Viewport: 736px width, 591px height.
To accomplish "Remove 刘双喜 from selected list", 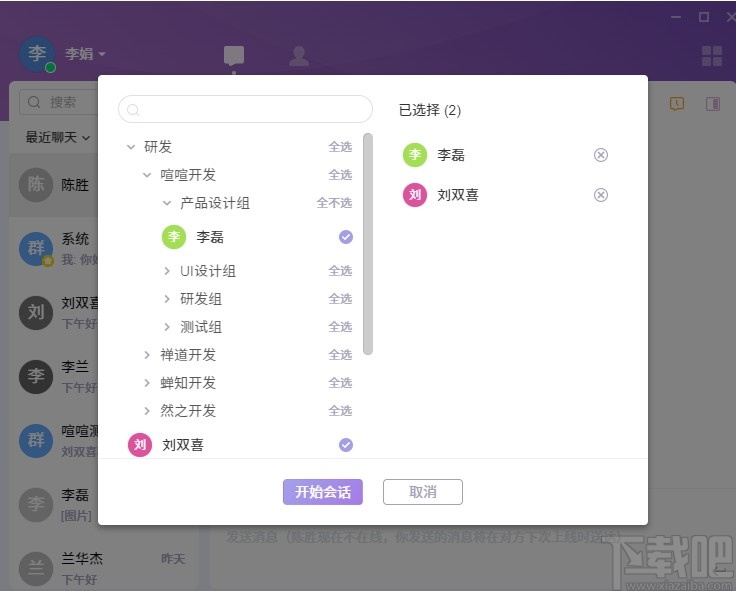I will 601,195.
